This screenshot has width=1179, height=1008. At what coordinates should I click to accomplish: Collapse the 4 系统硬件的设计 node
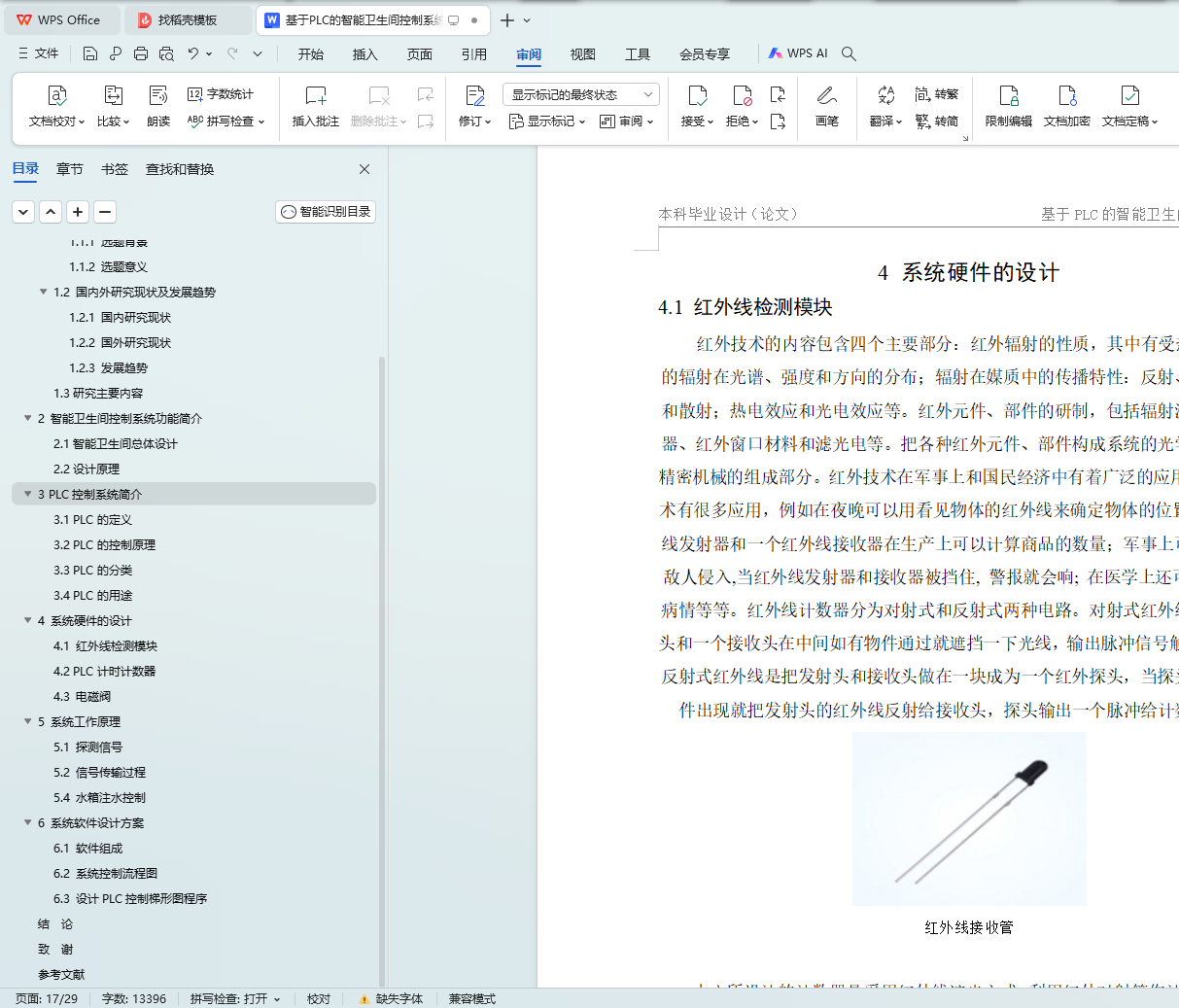tap(28, 620)
